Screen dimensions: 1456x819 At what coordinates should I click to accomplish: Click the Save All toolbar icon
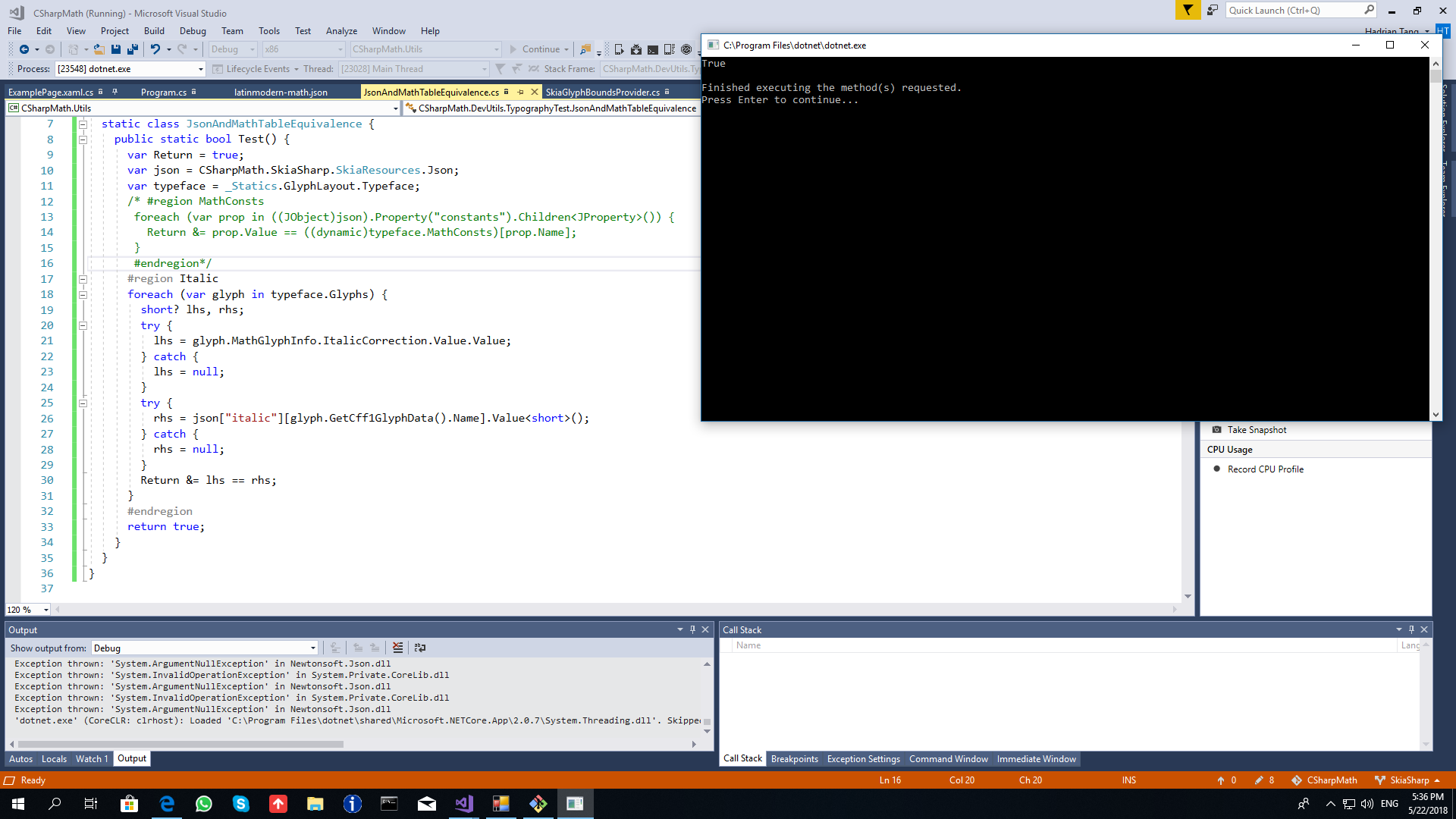[x=133, y=49]
